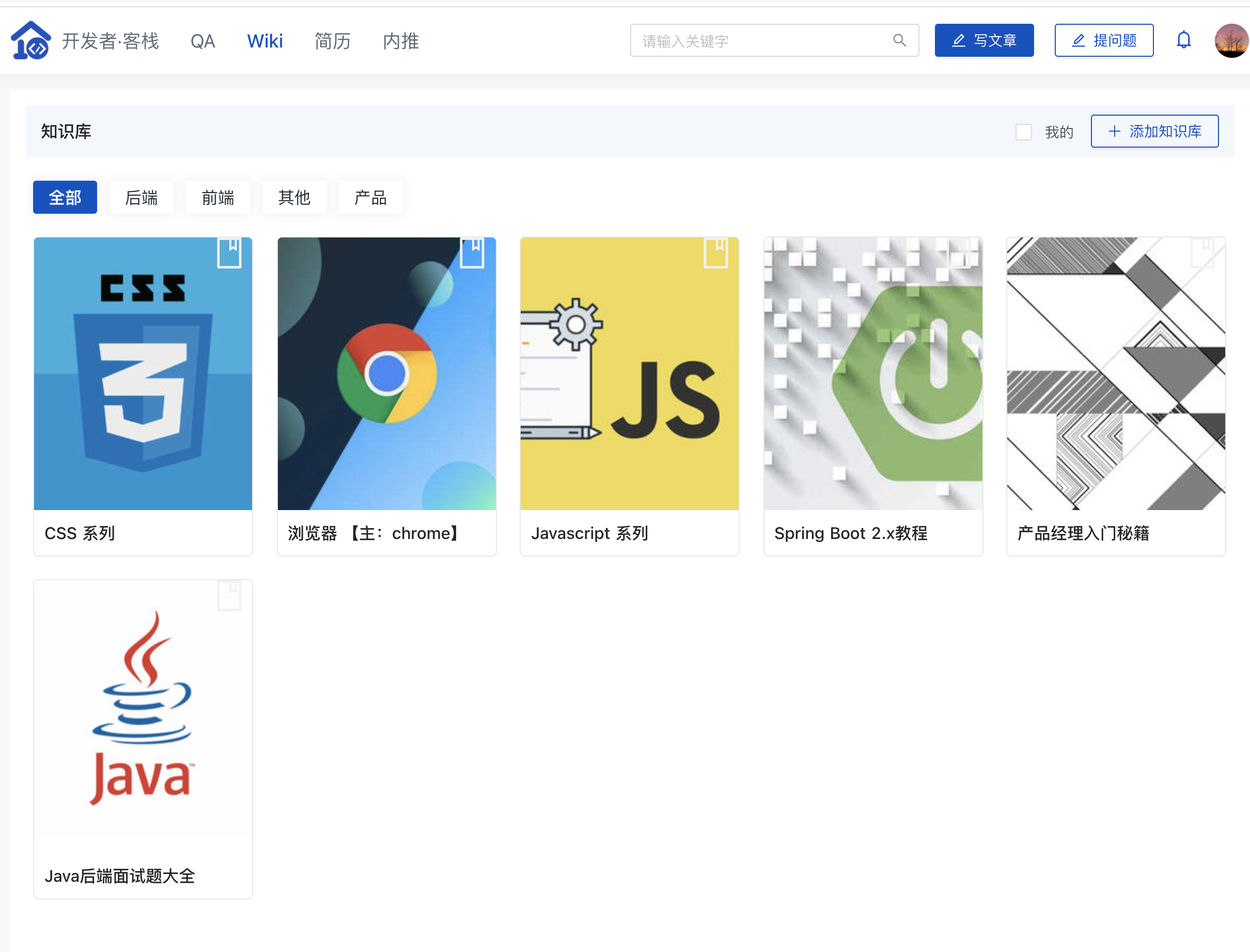Go to the QA nav item
The image size is (1250, 952).
(x=203, y=41)
